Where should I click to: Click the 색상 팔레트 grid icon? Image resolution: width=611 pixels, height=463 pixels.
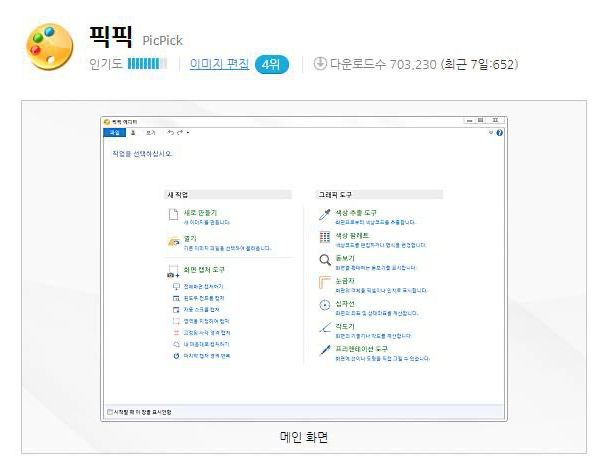tap(325, 237)
